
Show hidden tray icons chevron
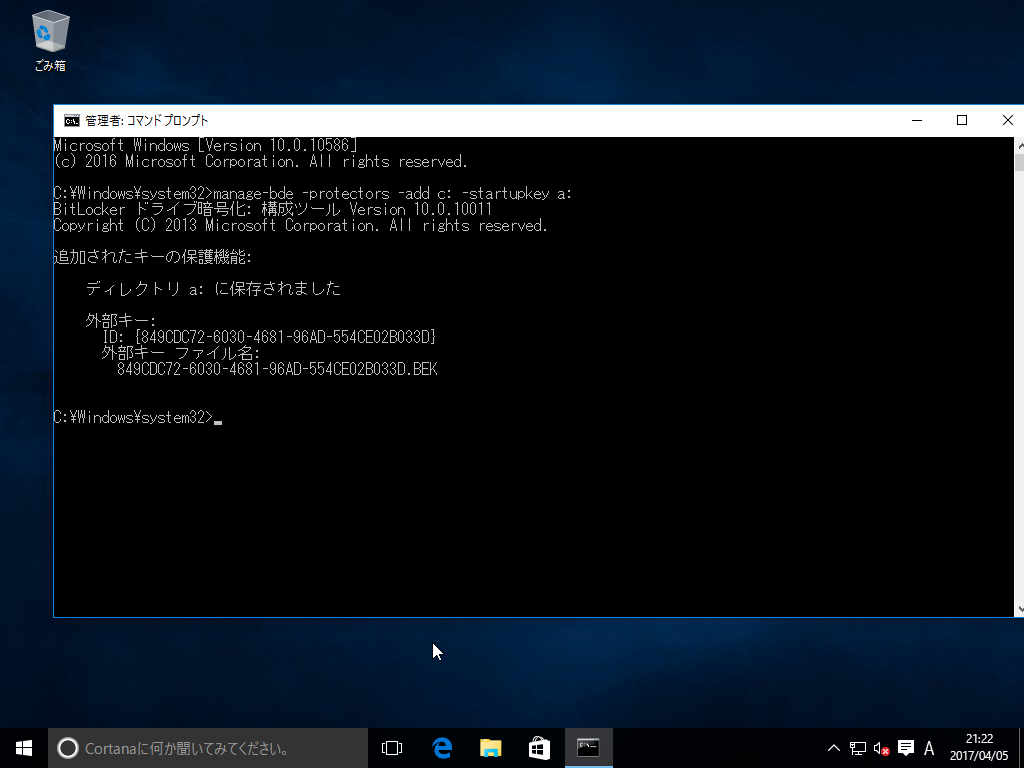click(834, 748)
